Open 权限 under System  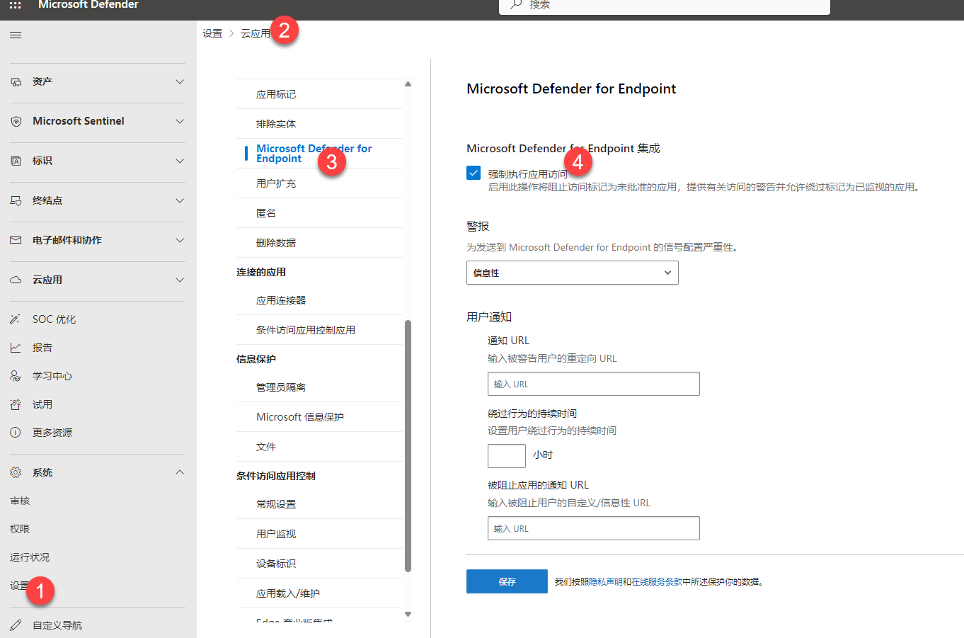pos(20,529)
